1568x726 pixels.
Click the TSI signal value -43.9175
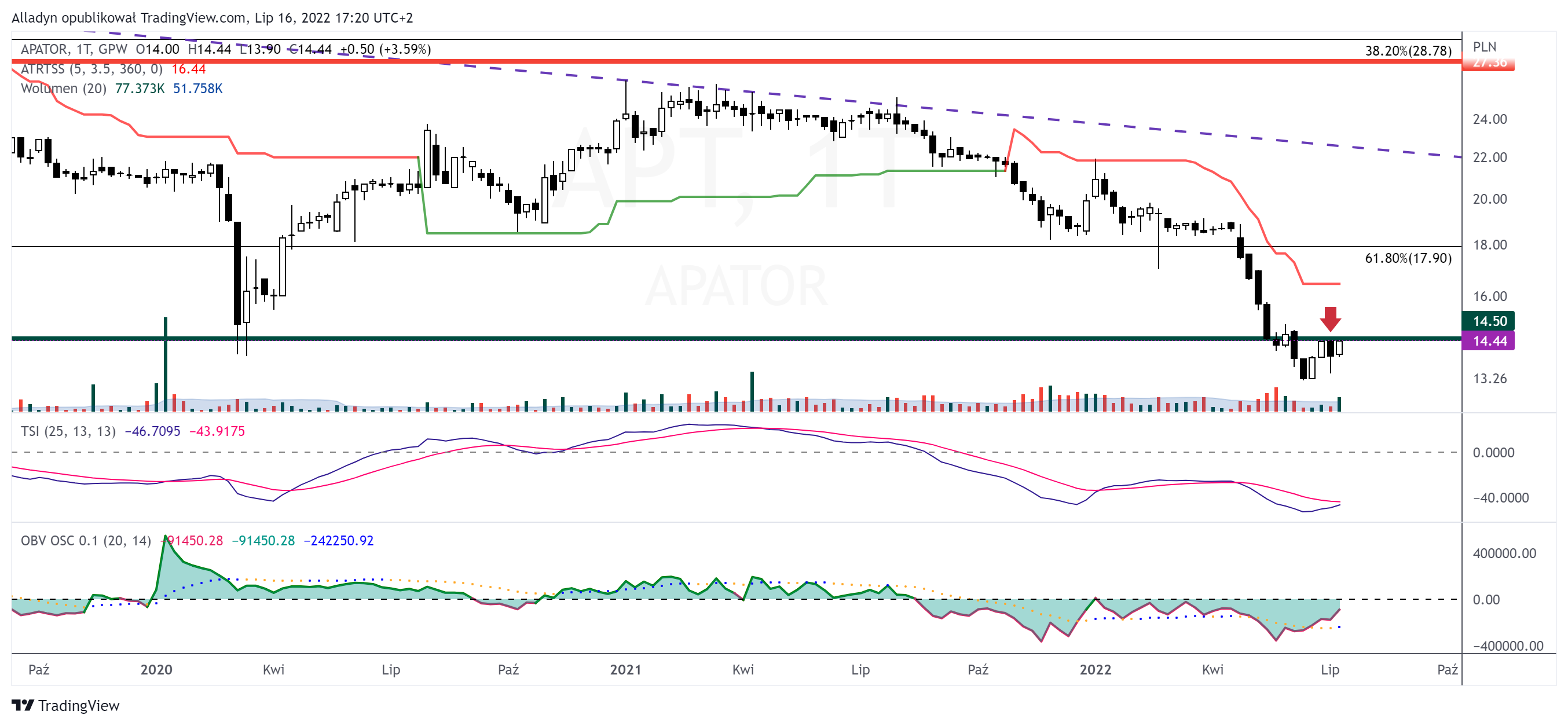pyautogui.click(x=217, y=431)
